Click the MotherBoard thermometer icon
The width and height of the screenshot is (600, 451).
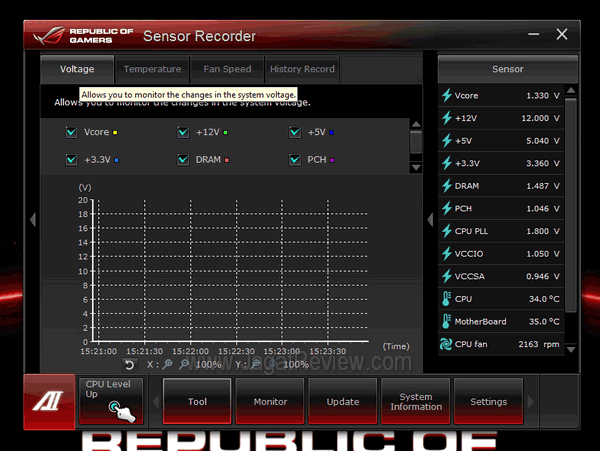point(446,321)
